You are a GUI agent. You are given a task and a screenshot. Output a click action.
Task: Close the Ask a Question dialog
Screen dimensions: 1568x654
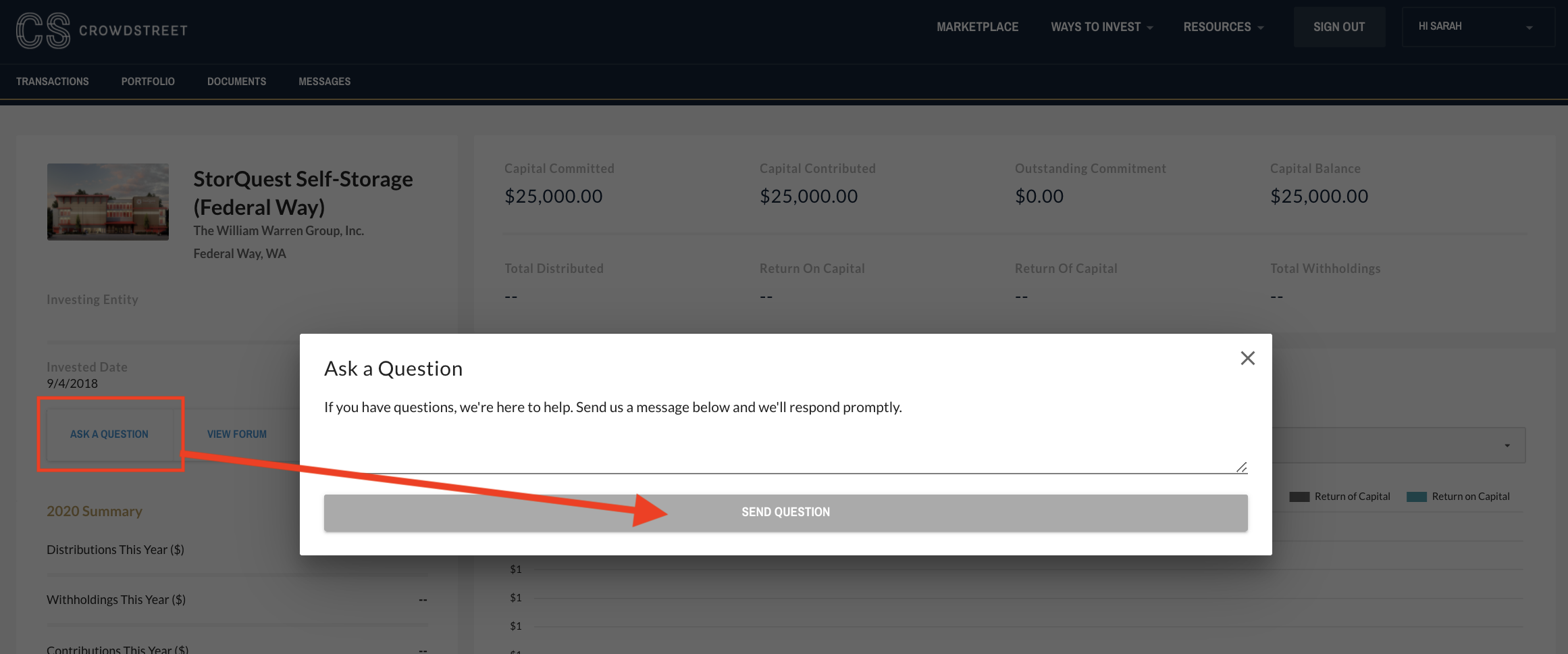1247,358
